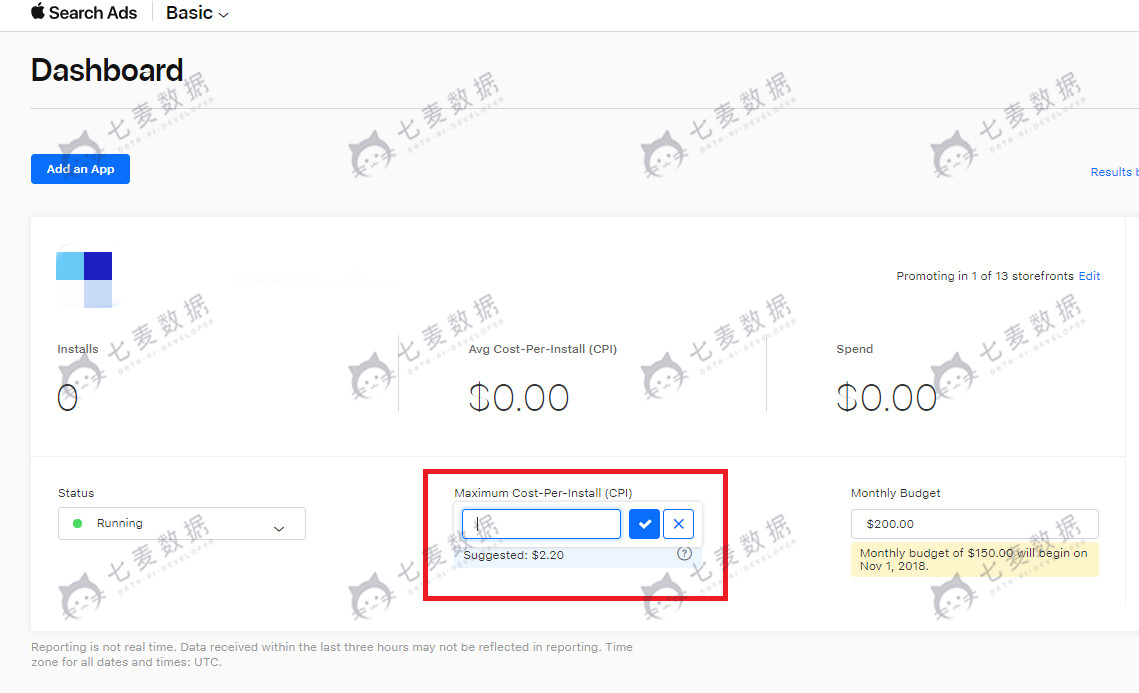Click the Apple Search Ads logo
Screen dimensions: 1139x693
point(83,13)
